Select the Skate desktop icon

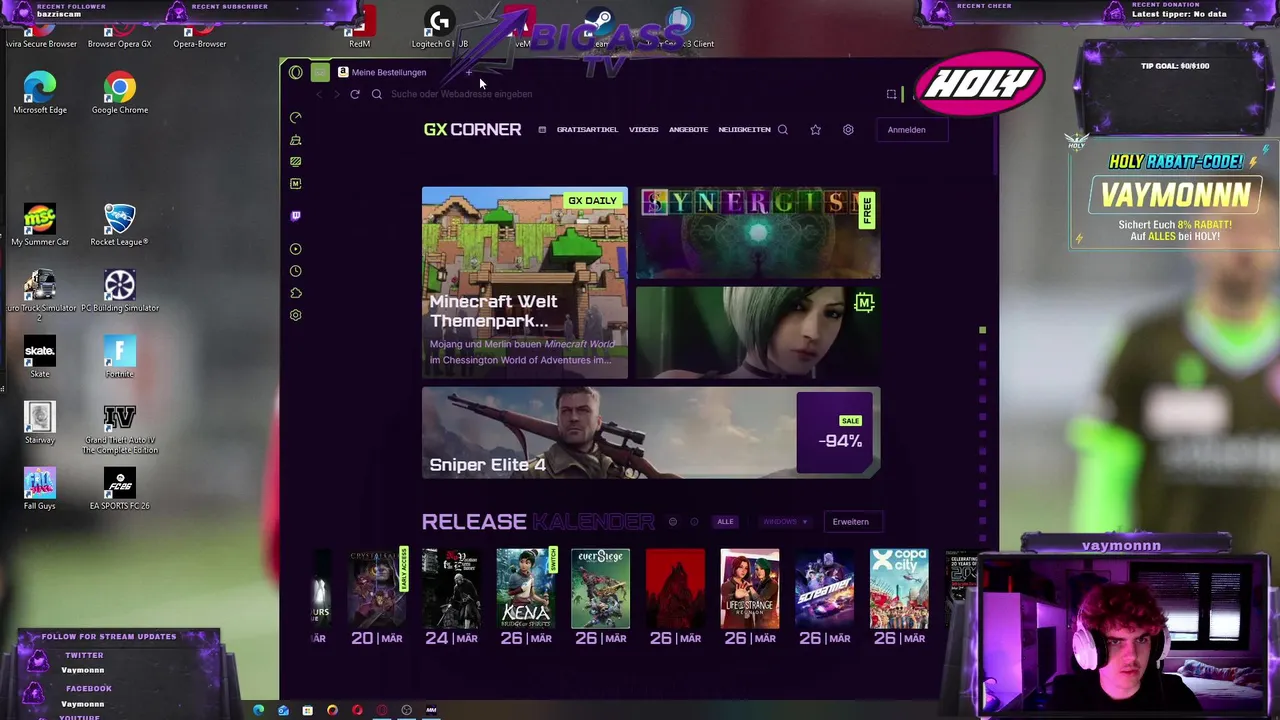40,357
